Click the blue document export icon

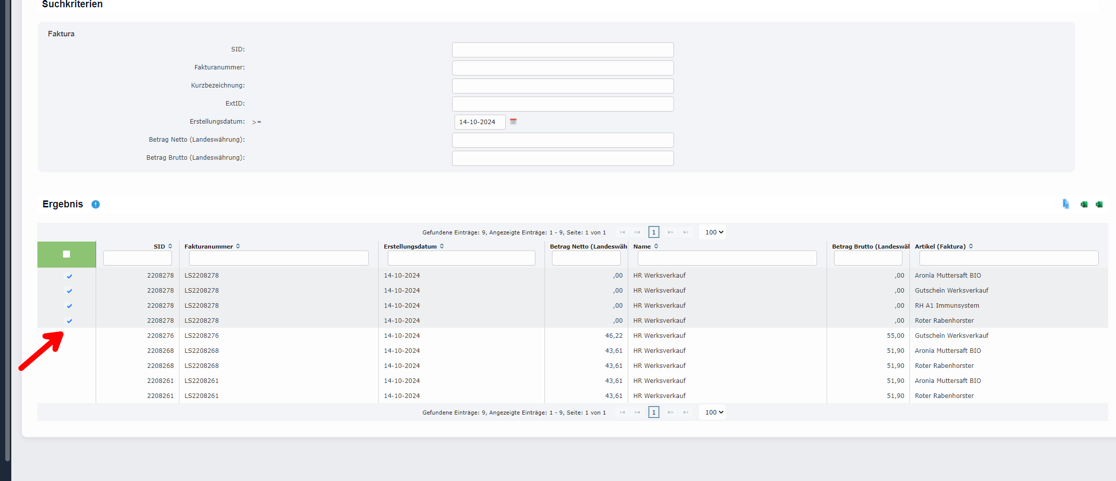coord(1066,204)
